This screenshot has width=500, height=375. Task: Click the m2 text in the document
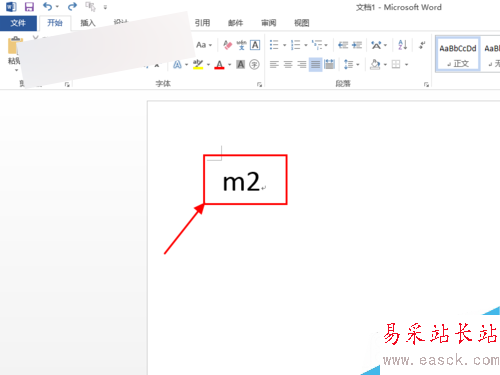(x=241, y=182)
